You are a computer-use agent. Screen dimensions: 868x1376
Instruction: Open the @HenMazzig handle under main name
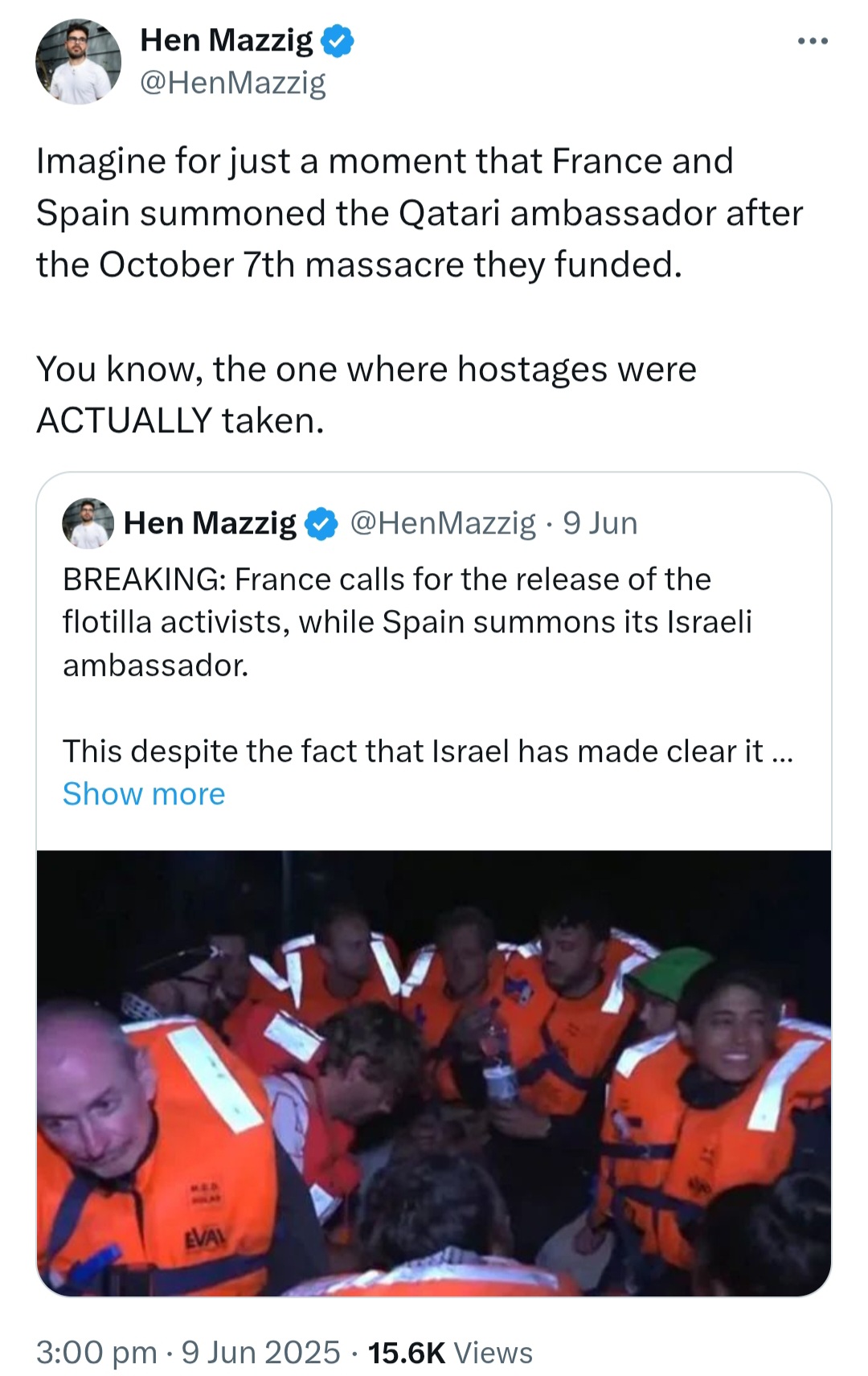point(233,82)
